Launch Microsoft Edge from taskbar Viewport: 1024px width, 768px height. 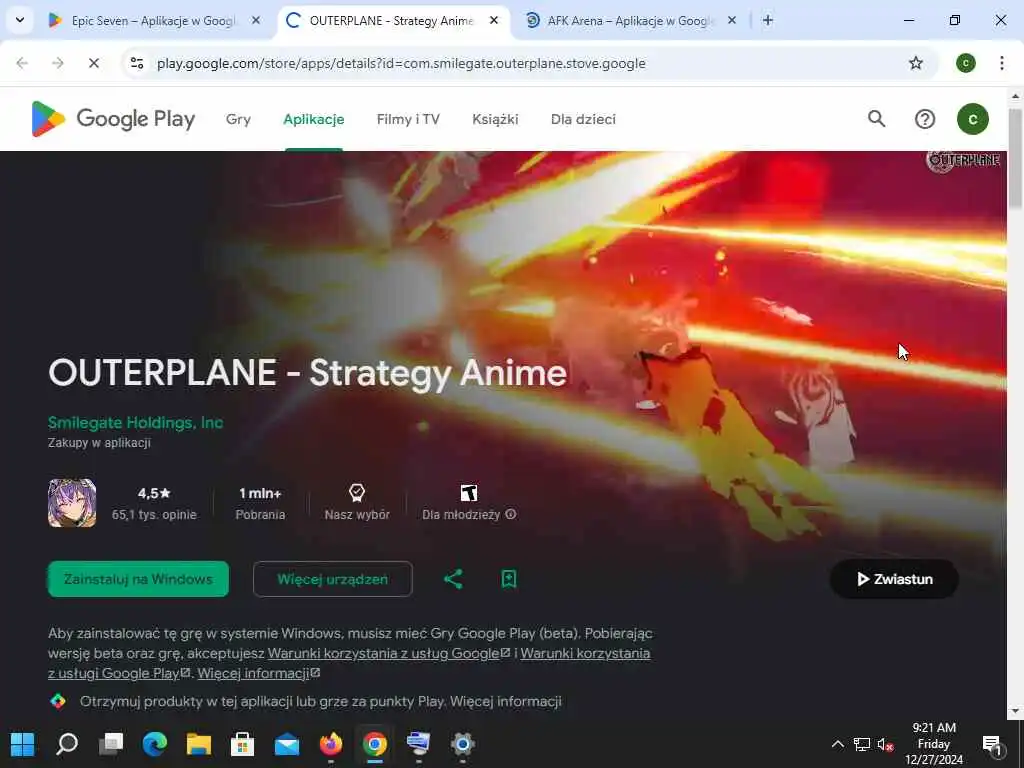[x=155, y=744]
